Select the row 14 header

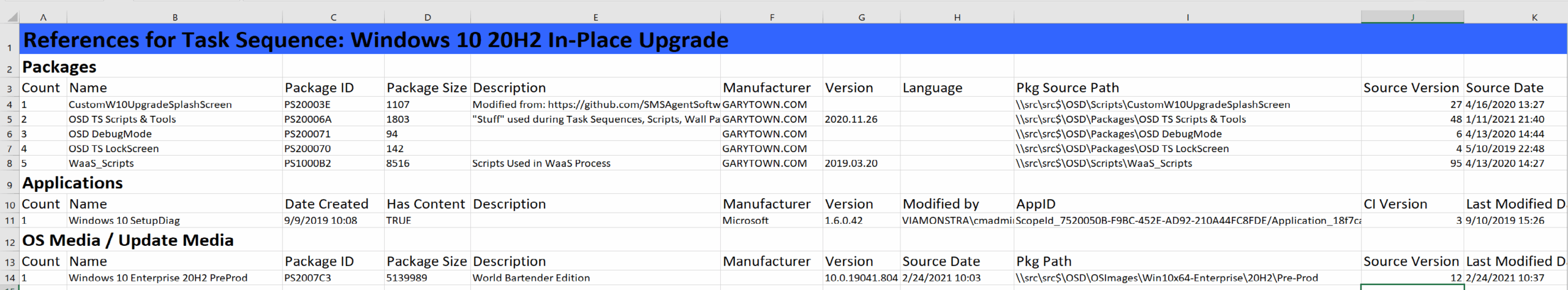pyautogui.click(x=9, y=278)
